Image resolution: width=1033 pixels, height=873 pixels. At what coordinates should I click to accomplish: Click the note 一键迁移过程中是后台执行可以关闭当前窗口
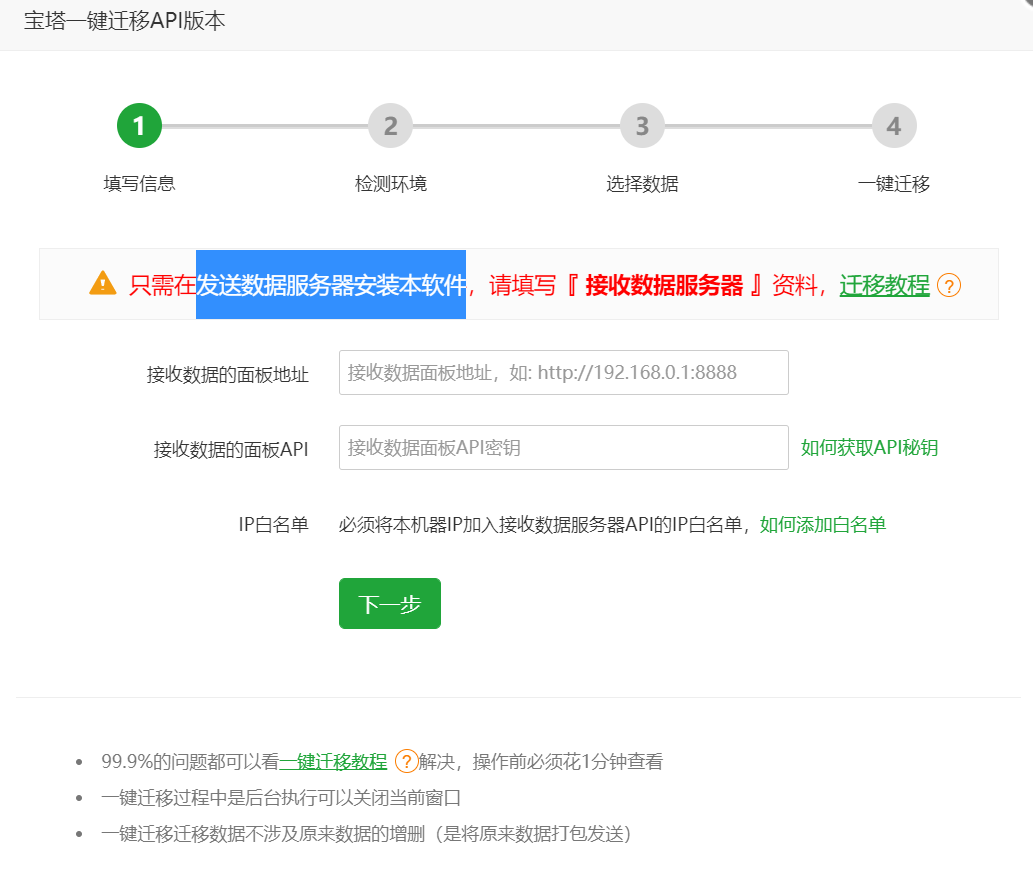tap(281, 798)
